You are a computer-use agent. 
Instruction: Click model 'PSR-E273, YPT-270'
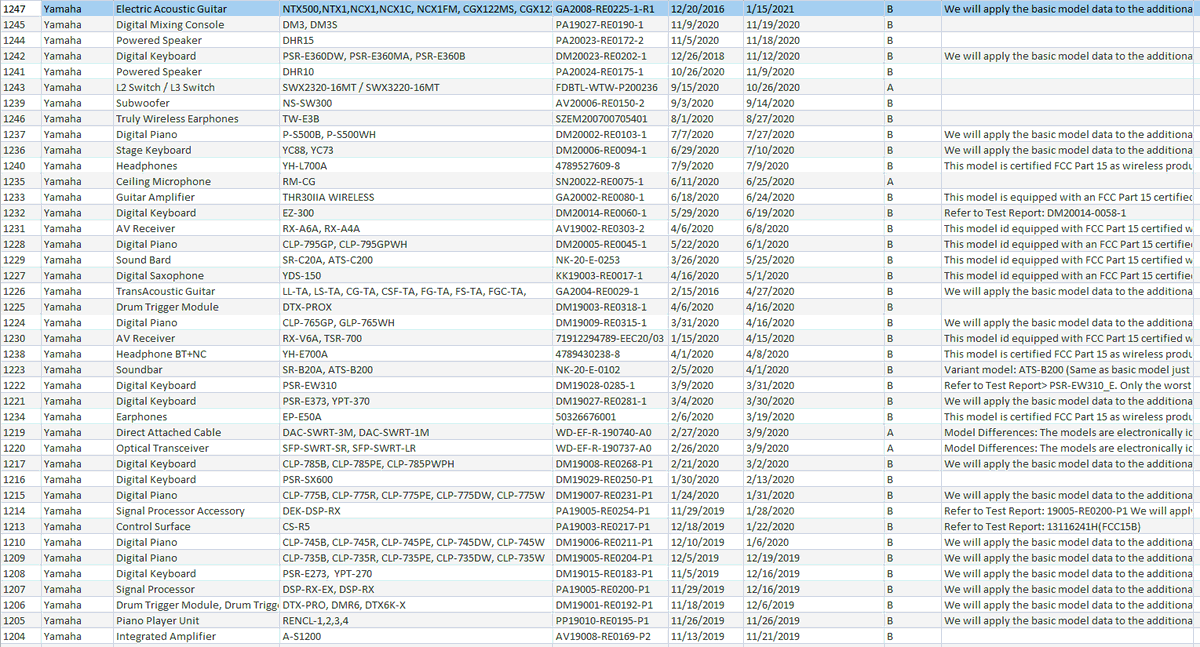point(415,574)
